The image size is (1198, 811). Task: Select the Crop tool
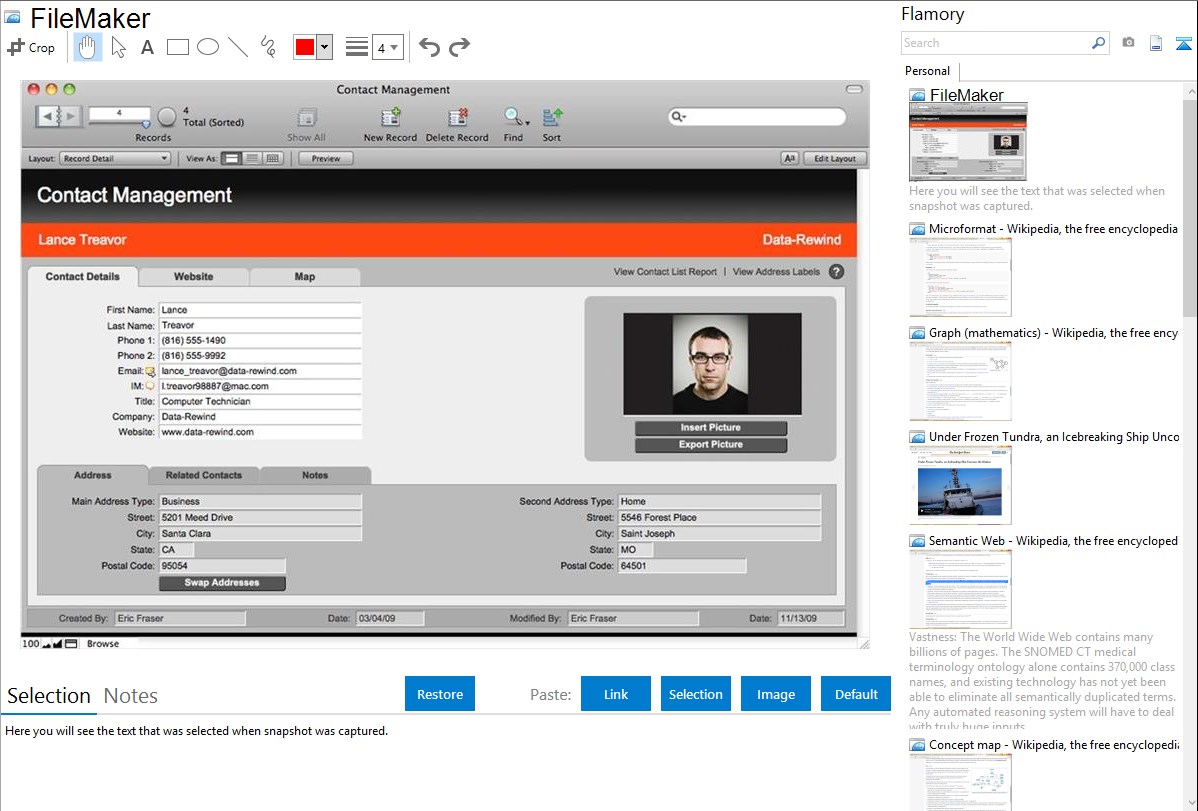[x=31, y=47]
